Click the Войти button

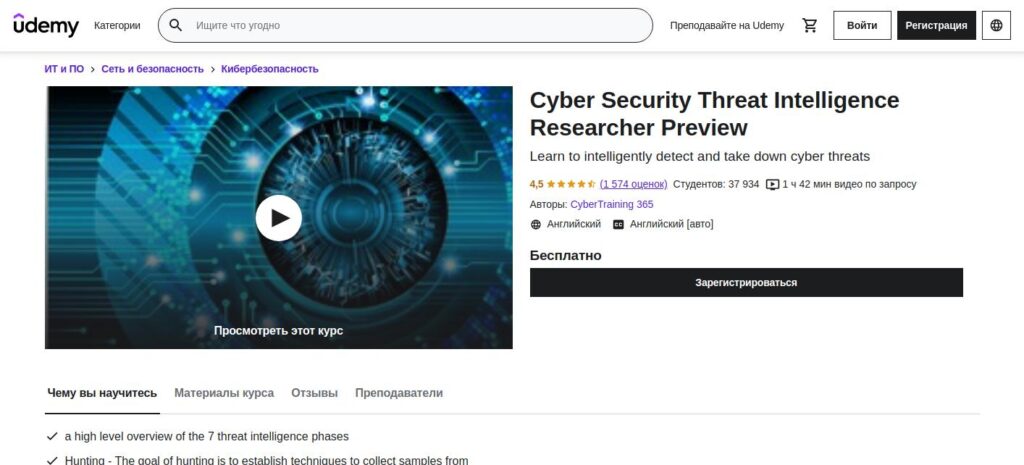[861, 25]
